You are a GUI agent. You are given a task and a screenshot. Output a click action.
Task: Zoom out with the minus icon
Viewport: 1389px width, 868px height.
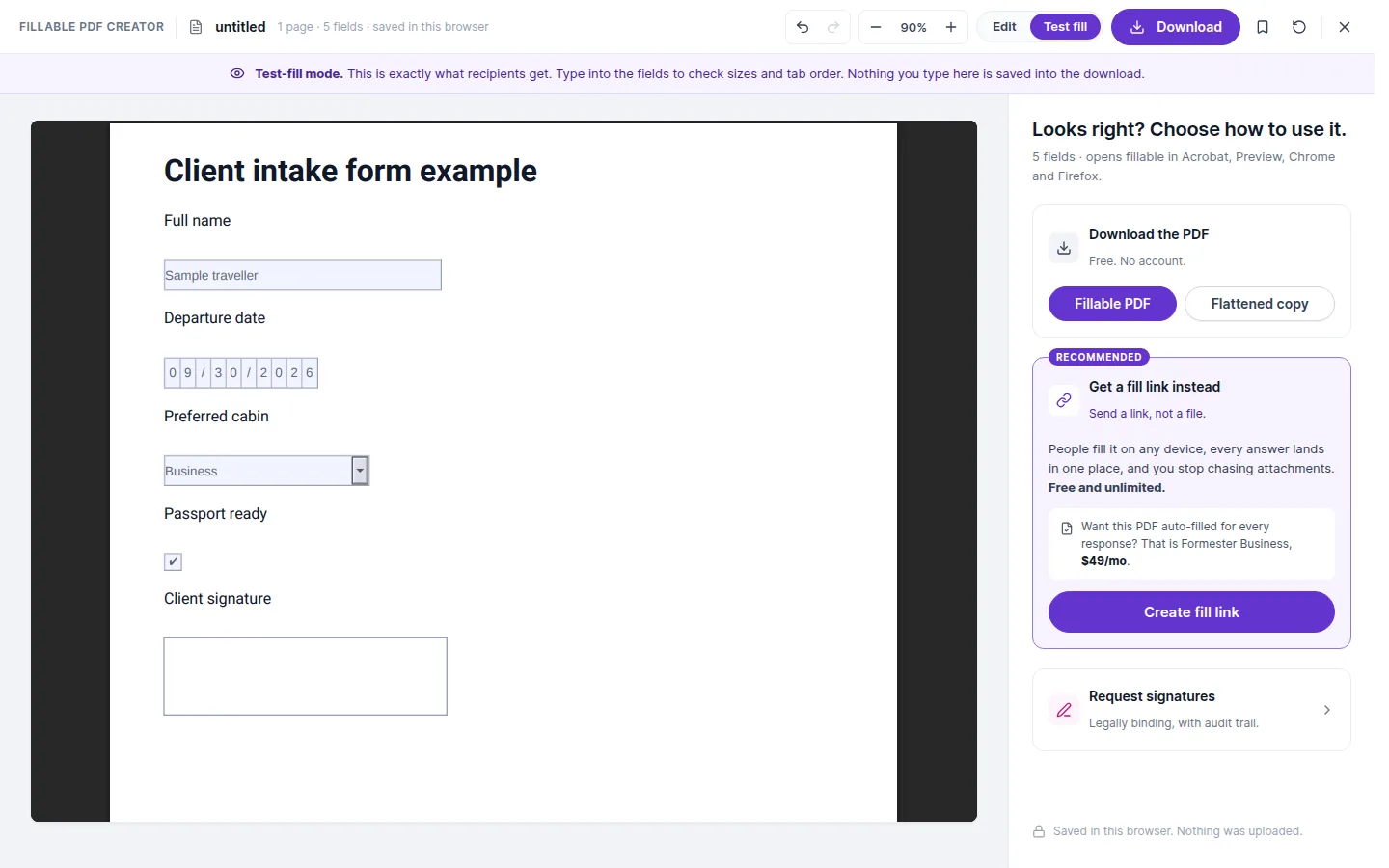tap(876, 27)
